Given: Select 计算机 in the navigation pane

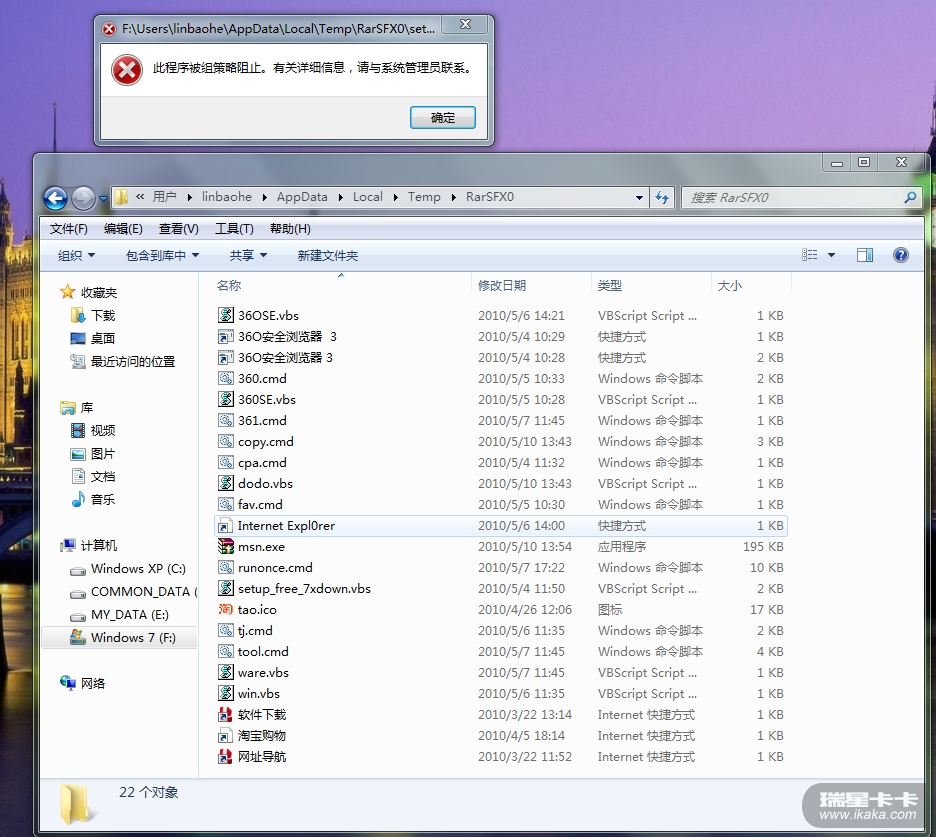Looking at the screenshot, I should (98, 545).
